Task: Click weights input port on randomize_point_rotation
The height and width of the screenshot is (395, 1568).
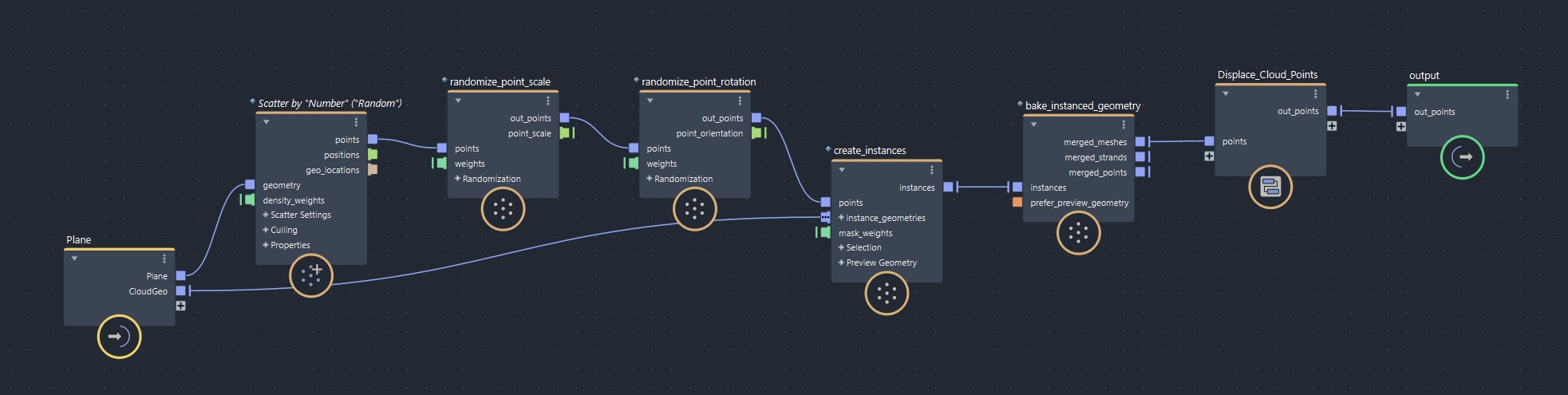Action: pyautogui.click(x=634, y=164)
